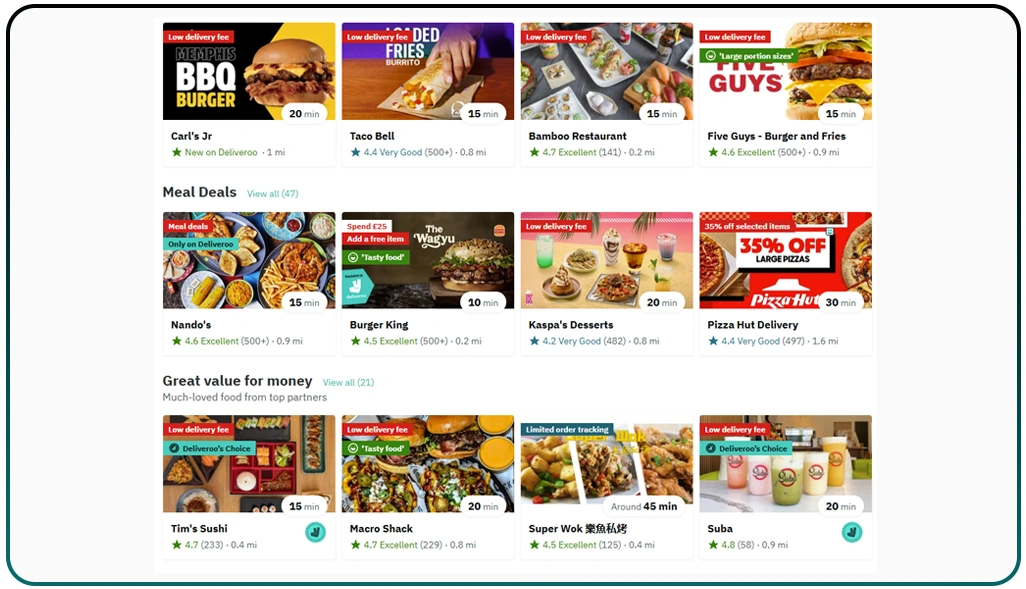
Task: Click the 'Around 45 min' delivery time badge
Action: pos(644,506)
